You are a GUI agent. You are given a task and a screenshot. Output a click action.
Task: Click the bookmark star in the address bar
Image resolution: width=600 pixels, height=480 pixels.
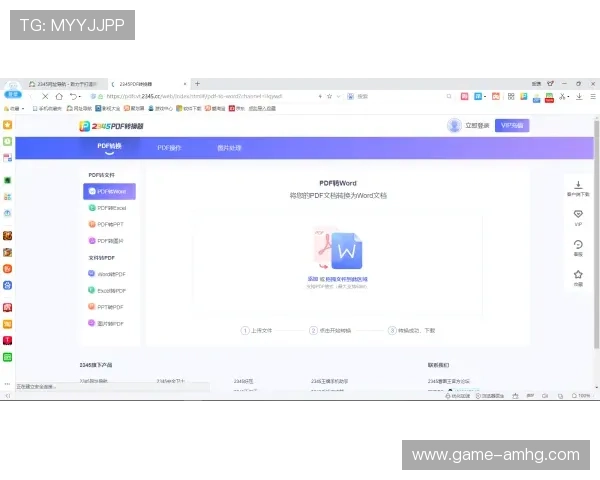(x=329, y=96)
